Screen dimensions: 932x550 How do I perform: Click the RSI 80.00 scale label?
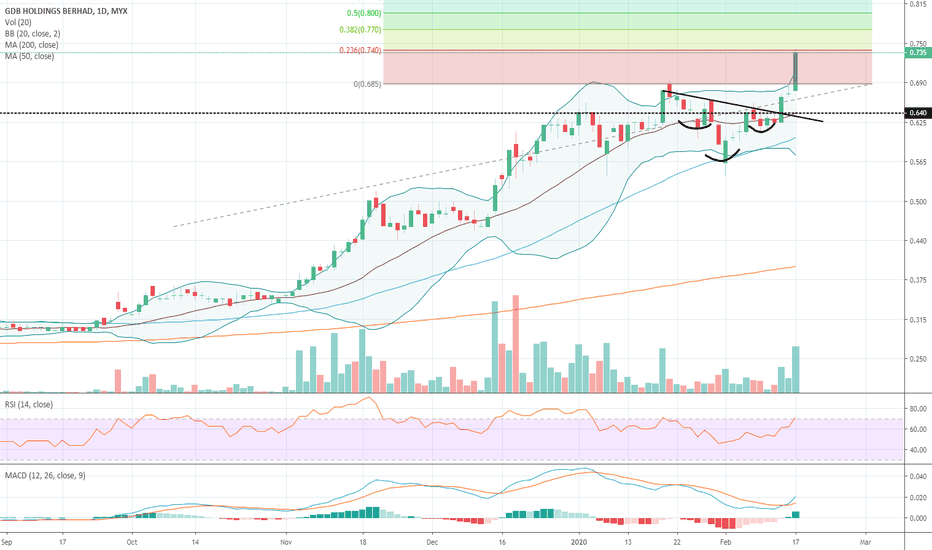click(918, 409)
